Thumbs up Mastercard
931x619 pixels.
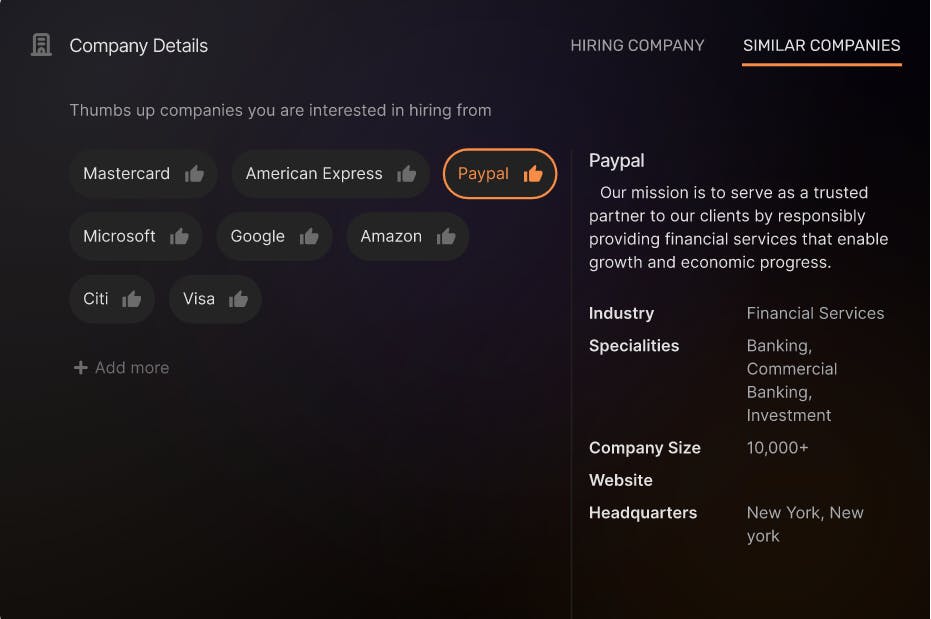tap(194, 174)
